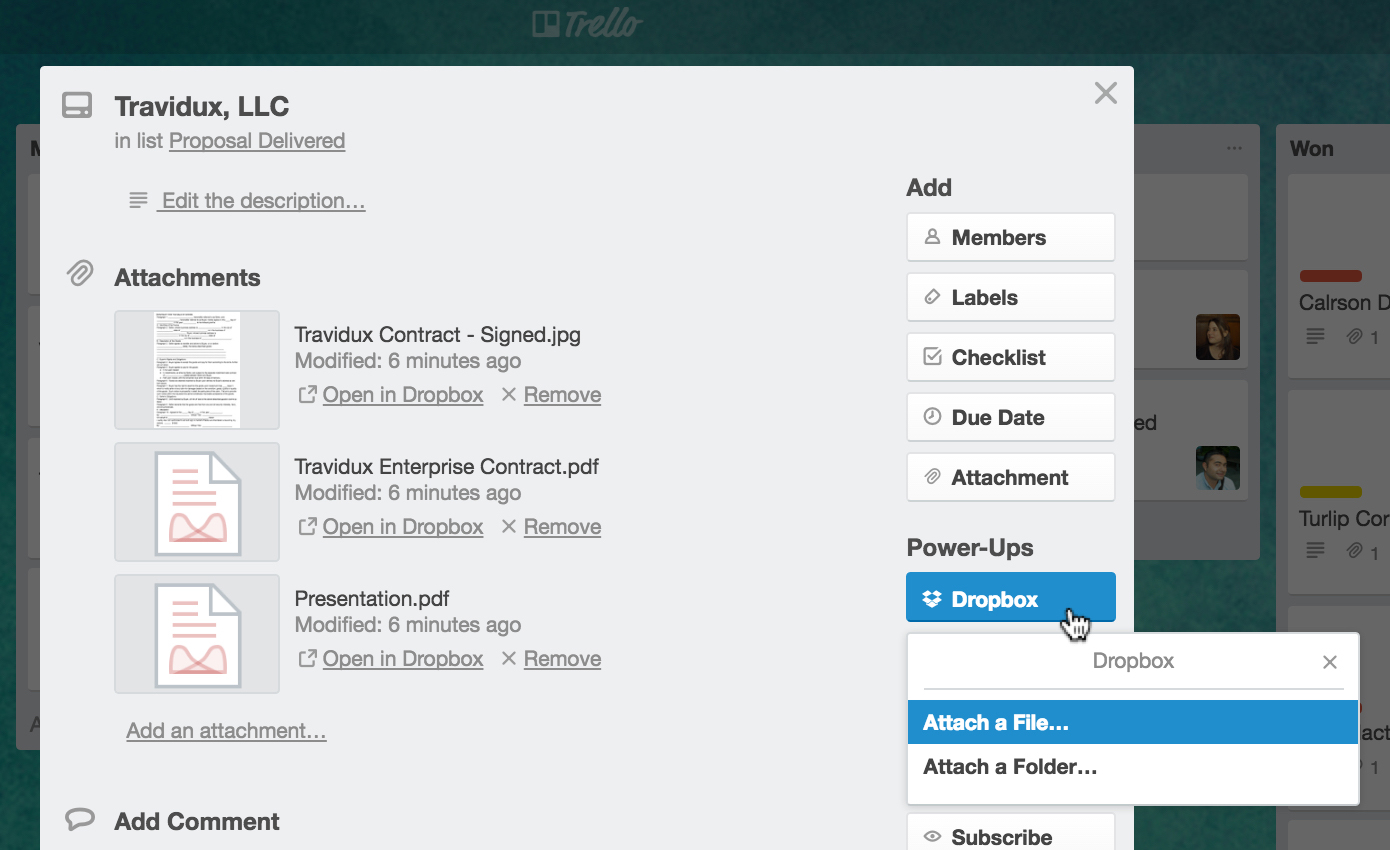Open the Due Date picker

pos(1010,418)
